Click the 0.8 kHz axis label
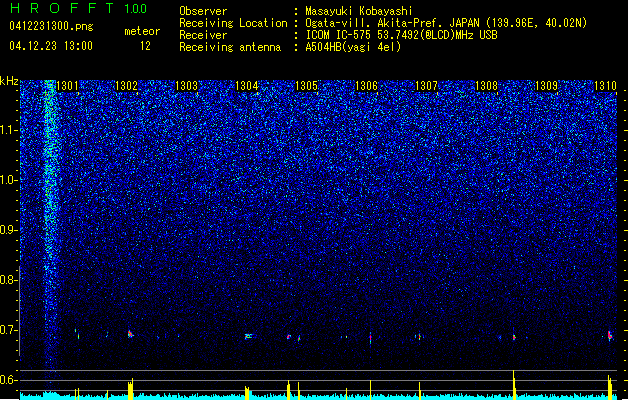The width and height of the screenshot is (629, 400). point(9,280)
